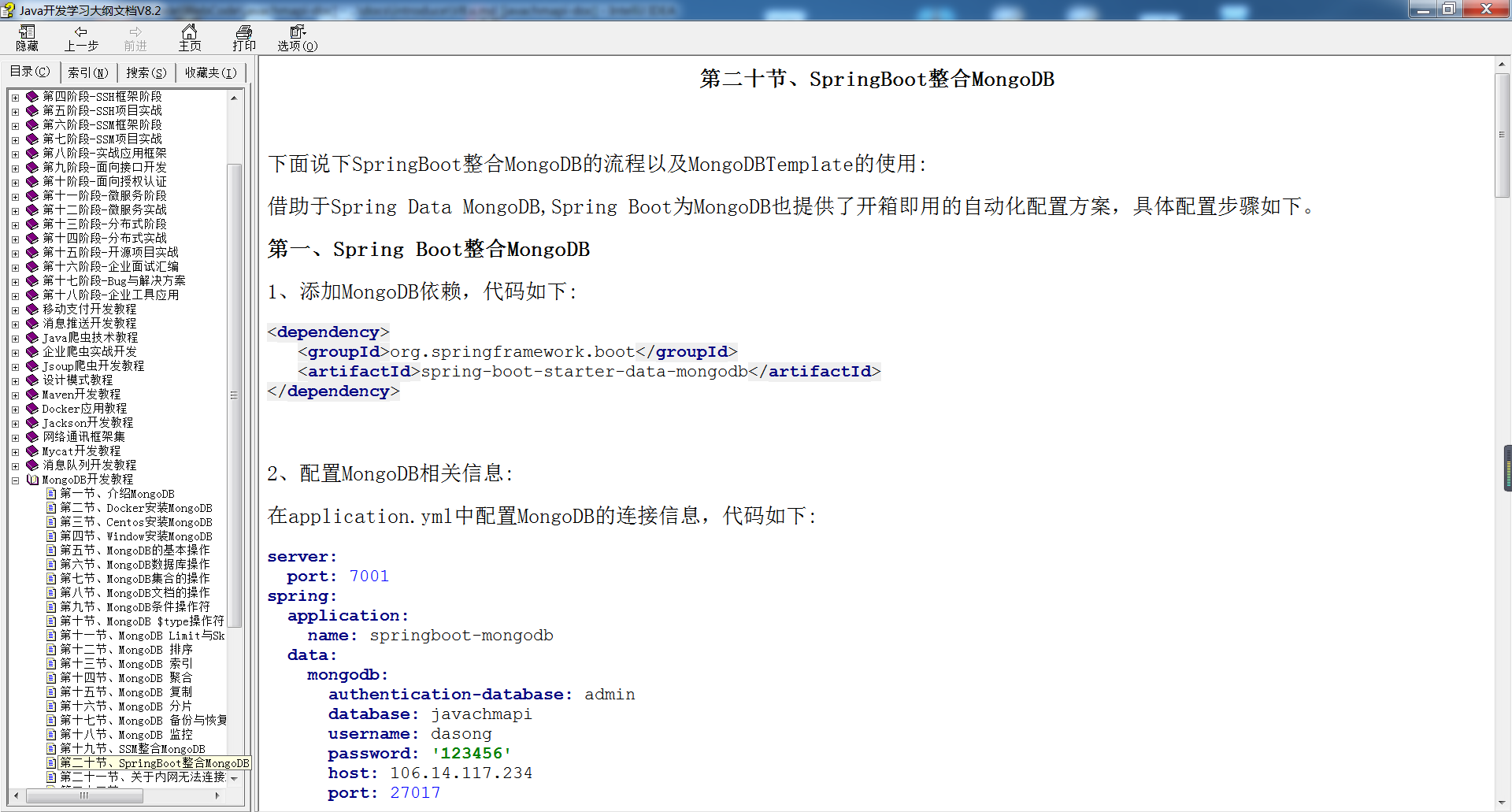The image size is (1512, 812).
Task: Select 第十八阶段-企业工具应用 tree item
Action: [111, 295]
